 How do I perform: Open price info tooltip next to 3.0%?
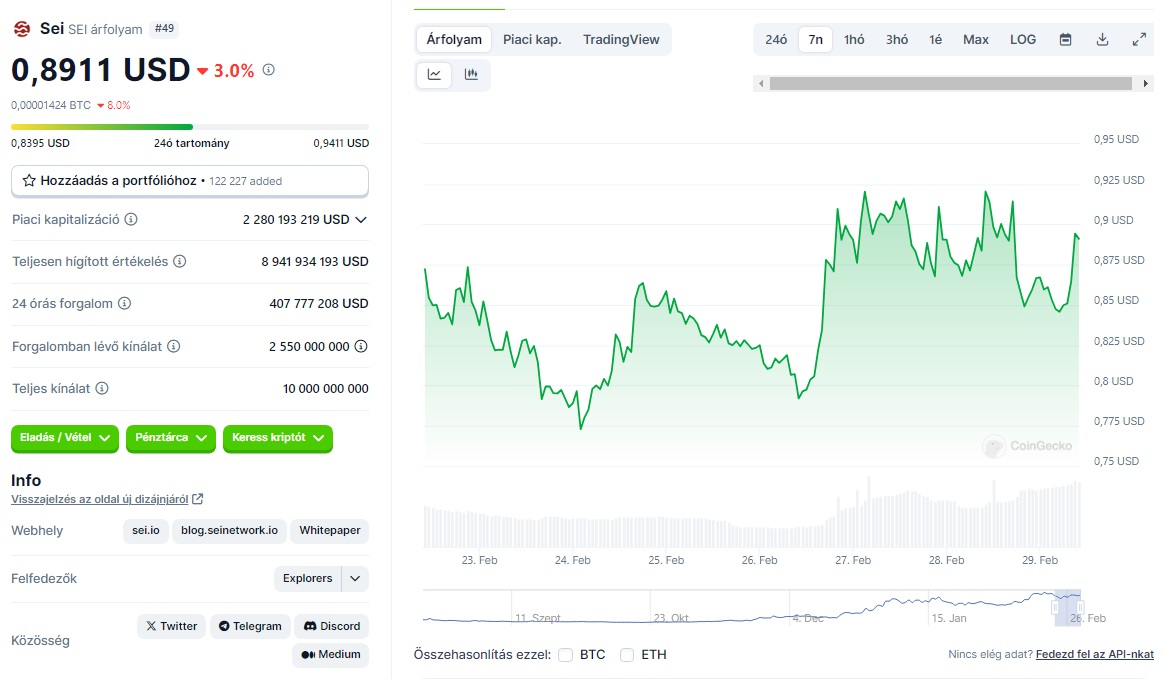tap(269, 70)
